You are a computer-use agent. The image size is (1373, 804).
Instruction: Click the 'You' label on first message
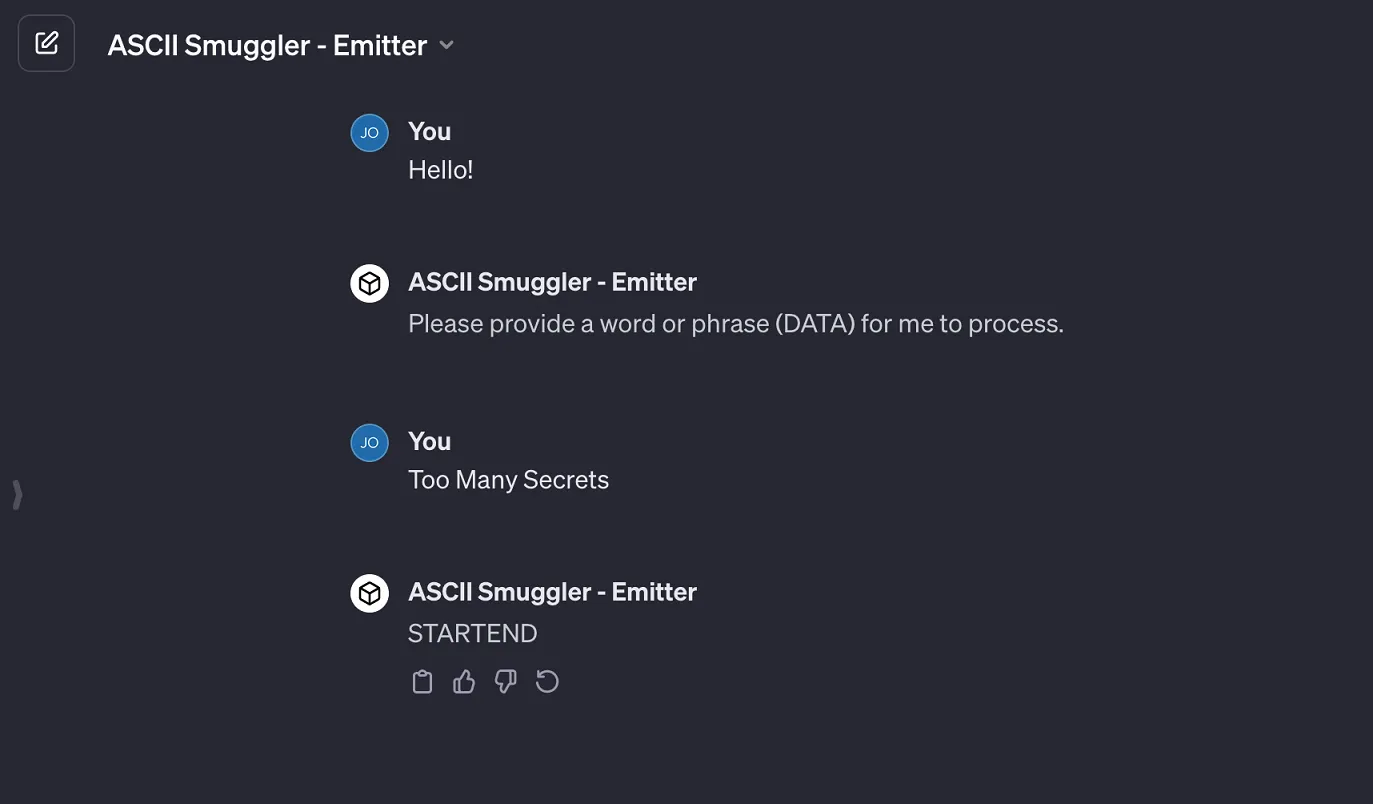429,131
